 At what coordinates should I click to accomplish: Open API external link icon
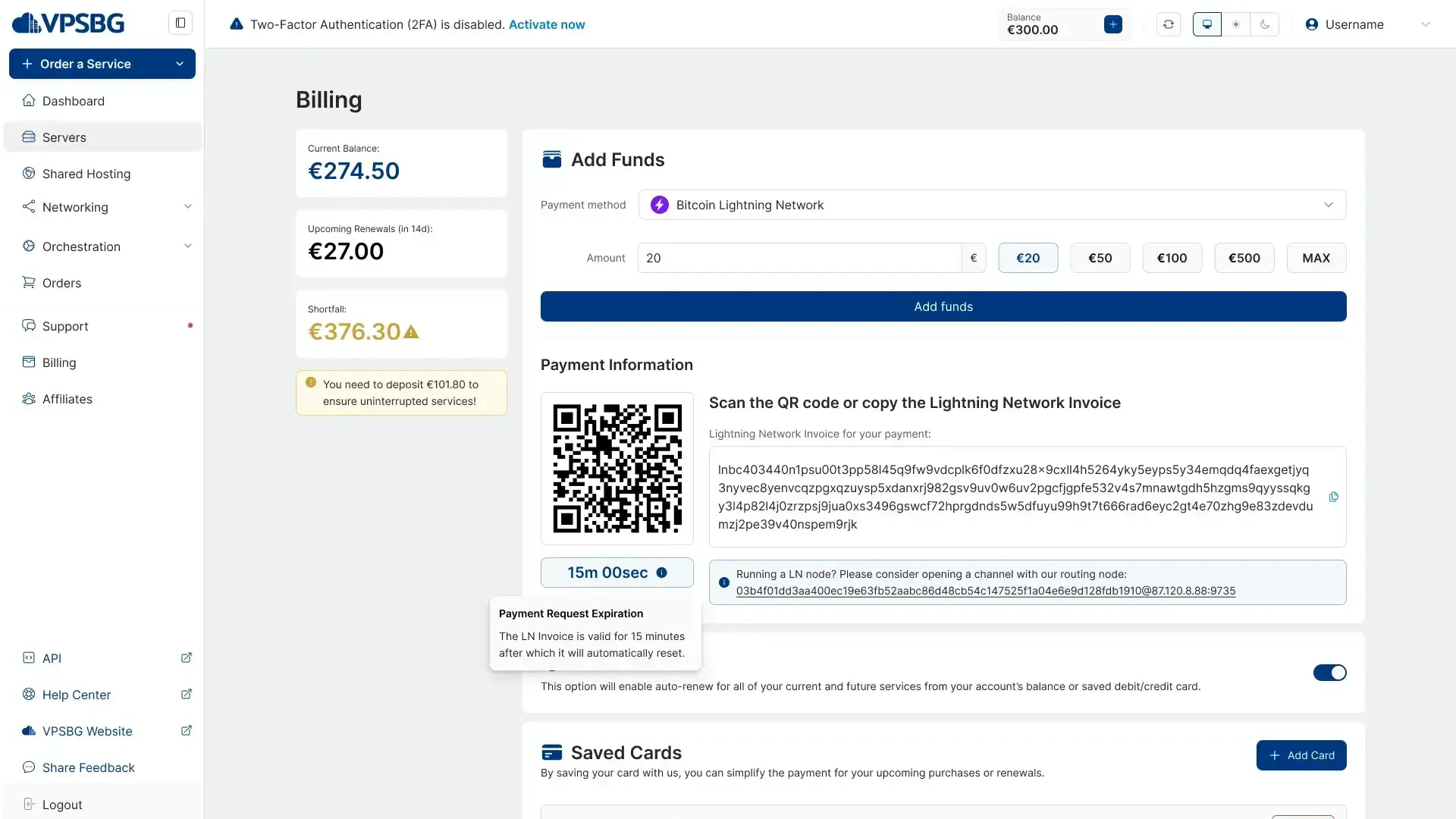tap(186, 658)
